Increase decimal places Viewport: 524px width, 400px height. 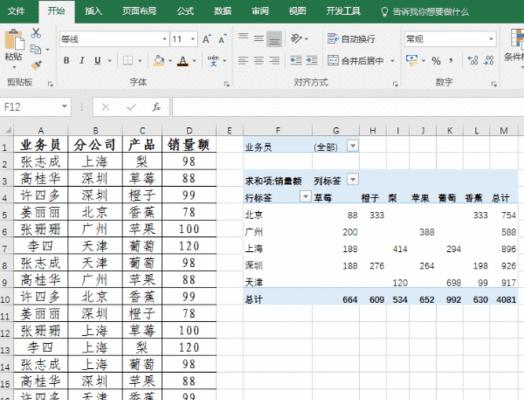click(473, 60)
